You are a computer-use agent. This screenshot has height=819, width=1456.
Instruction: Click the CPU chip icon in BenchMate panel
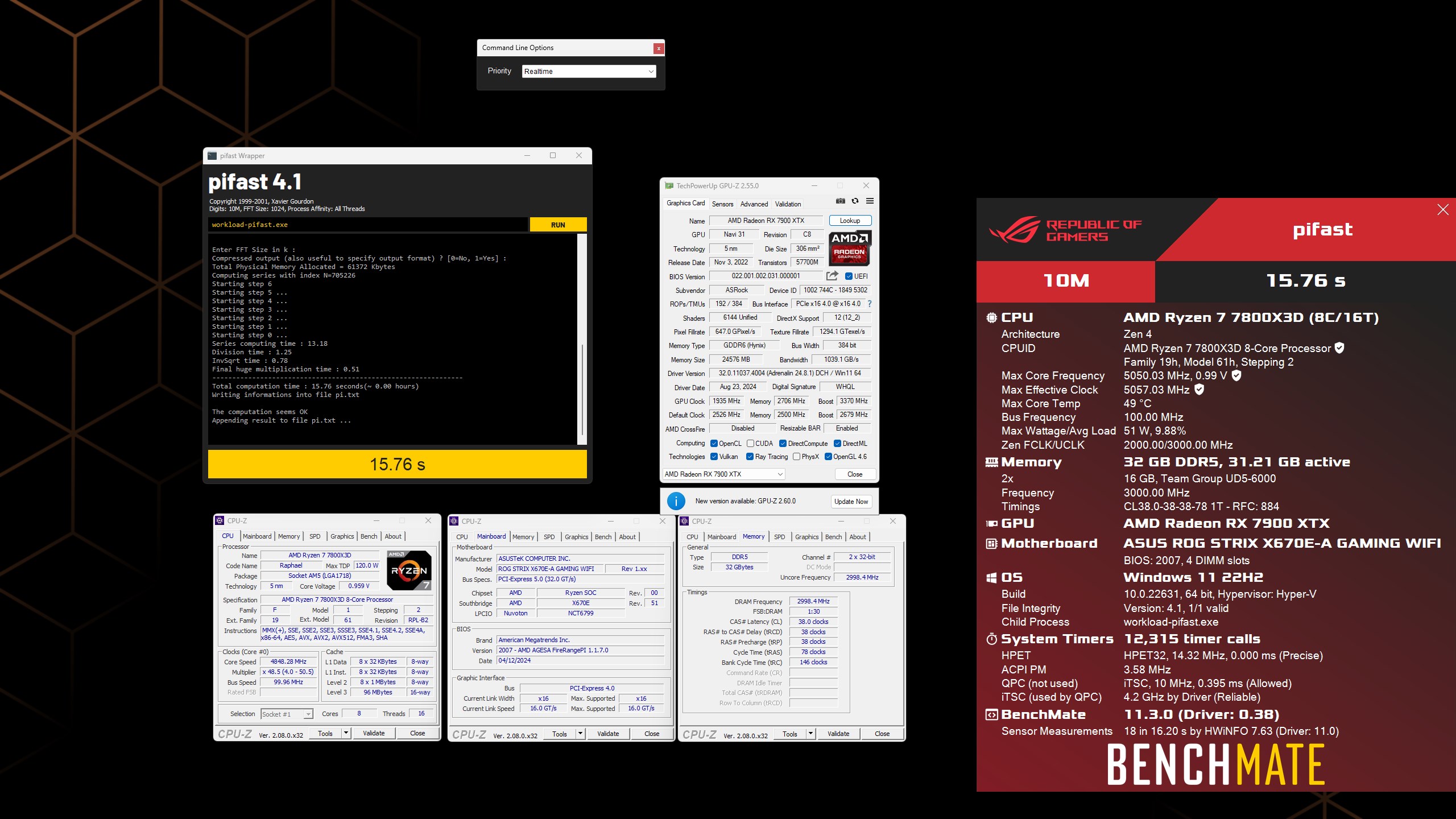tap(991, 318)
